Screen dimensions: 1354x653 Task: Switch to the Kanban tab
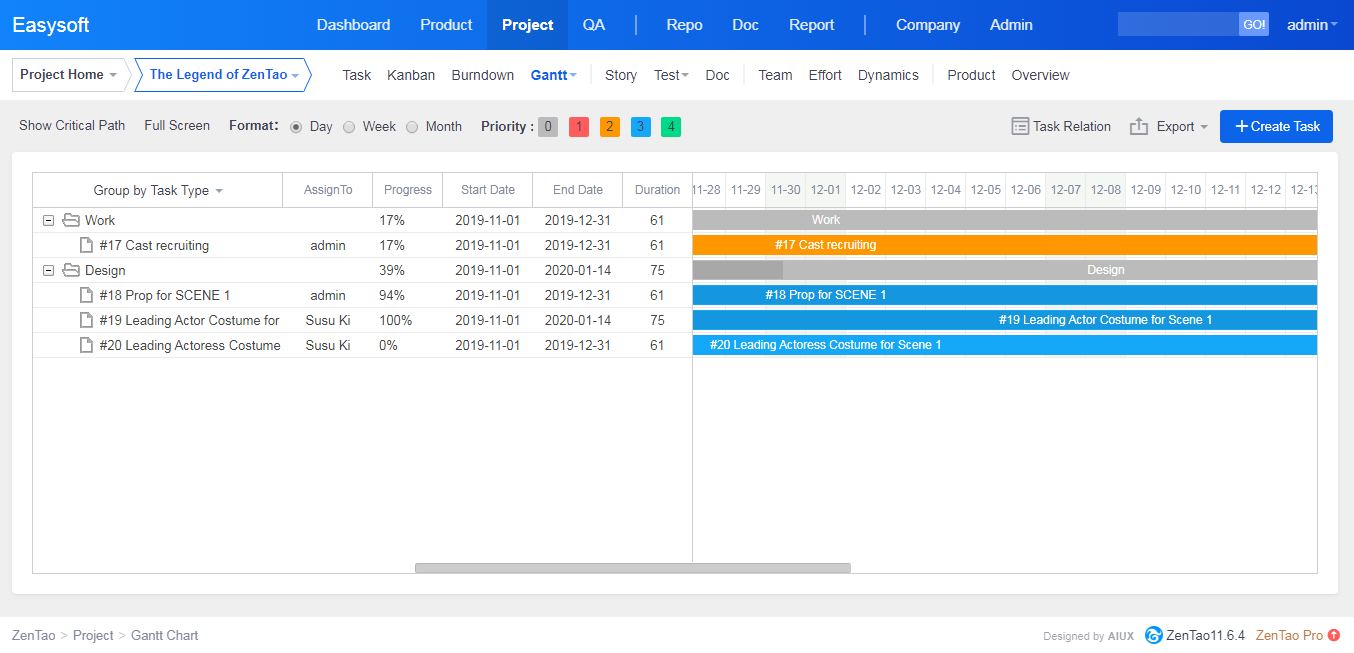tap(411, 75)
